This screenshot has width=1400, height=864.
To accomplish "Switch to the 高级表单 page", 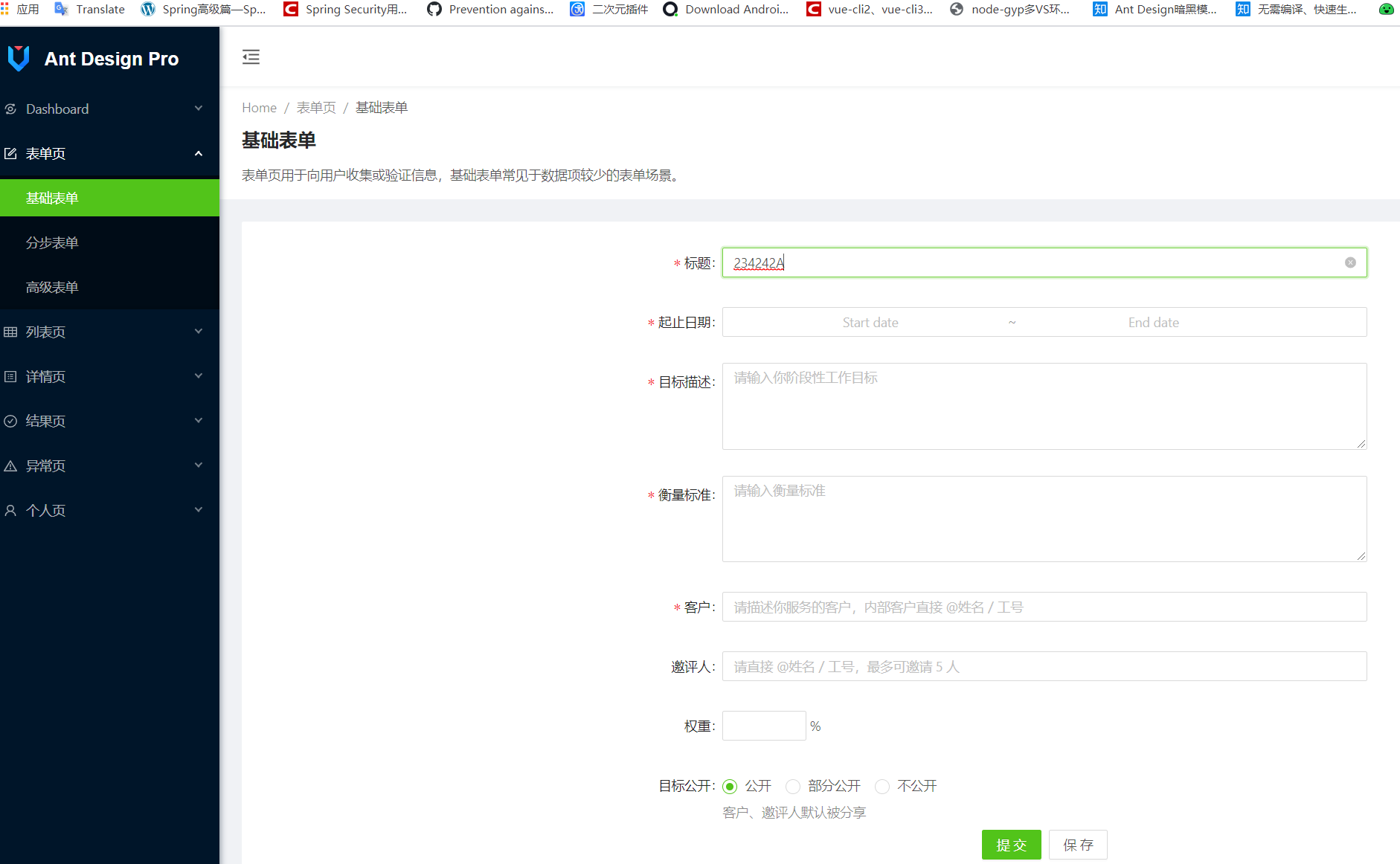I will 52,287.
